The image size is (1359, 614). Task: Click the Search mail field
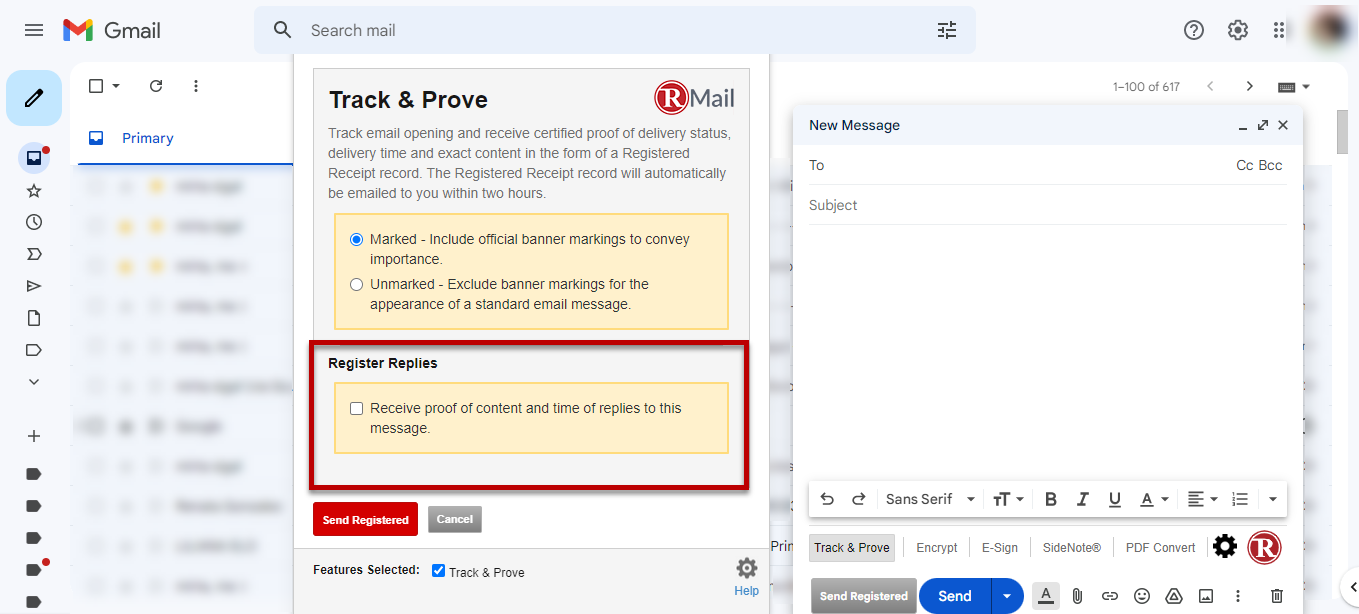(x=615, y=30)
